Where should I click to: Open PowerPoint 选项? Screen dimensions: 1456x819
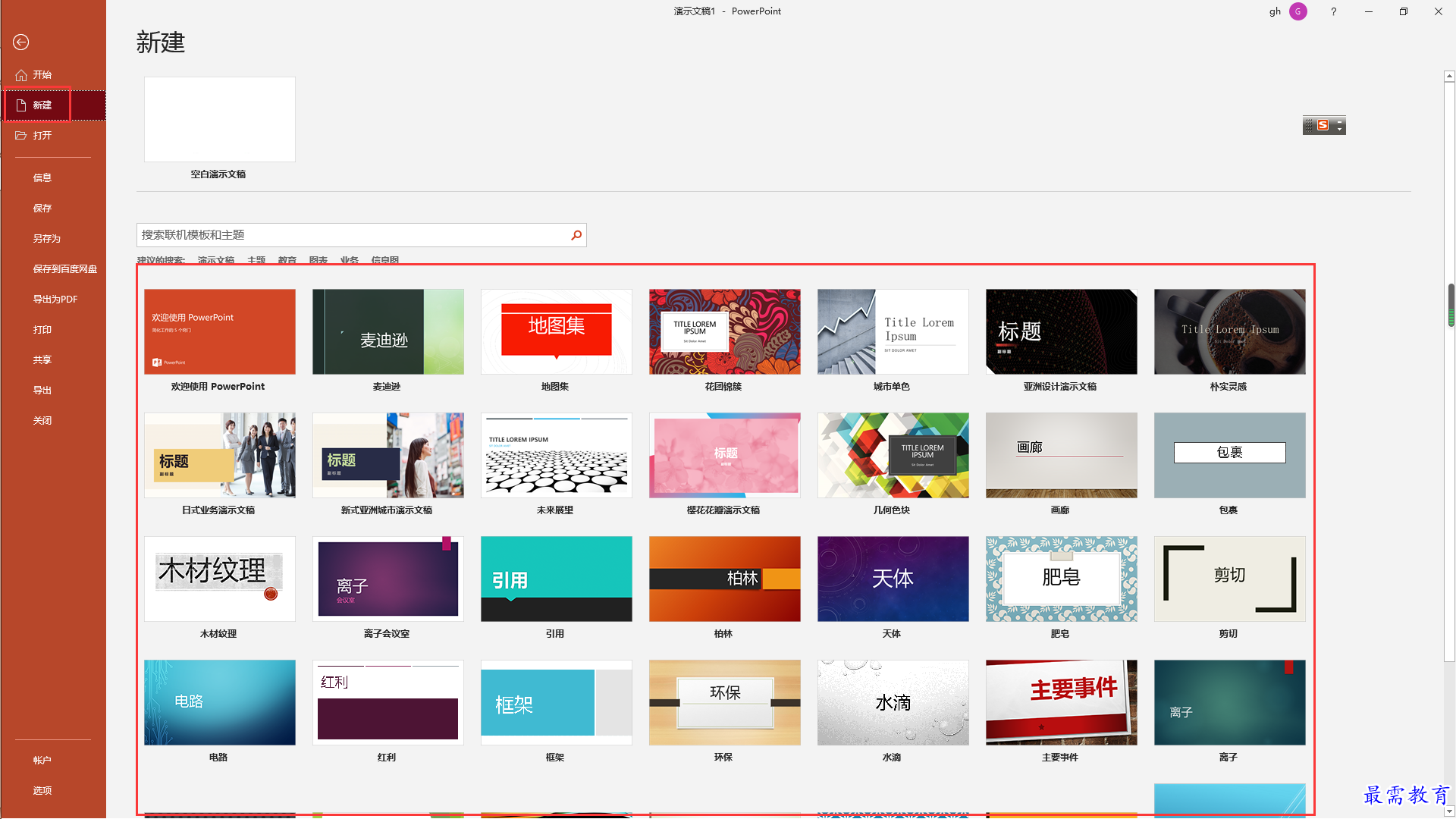point(53,791)
